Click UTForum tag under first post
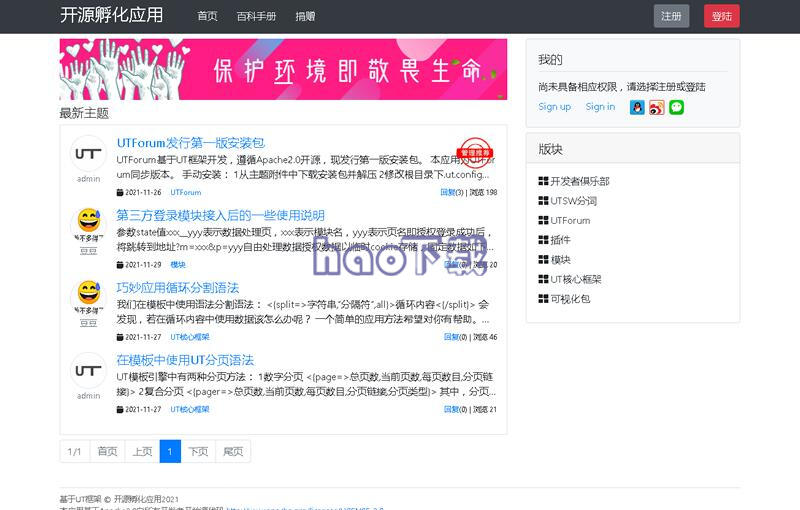 tap(186, 192)
